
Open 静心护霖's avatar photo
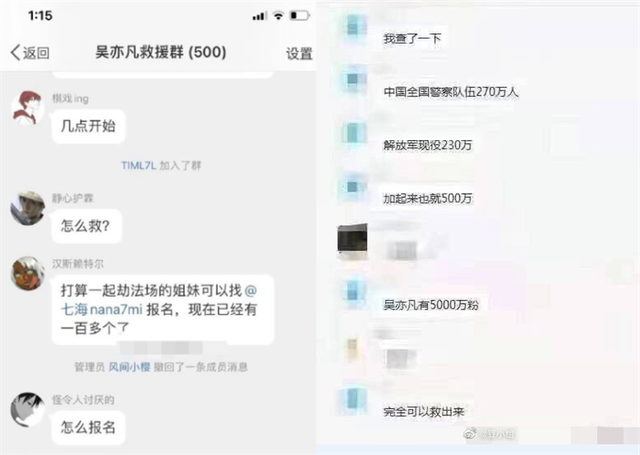coord(27,208)
